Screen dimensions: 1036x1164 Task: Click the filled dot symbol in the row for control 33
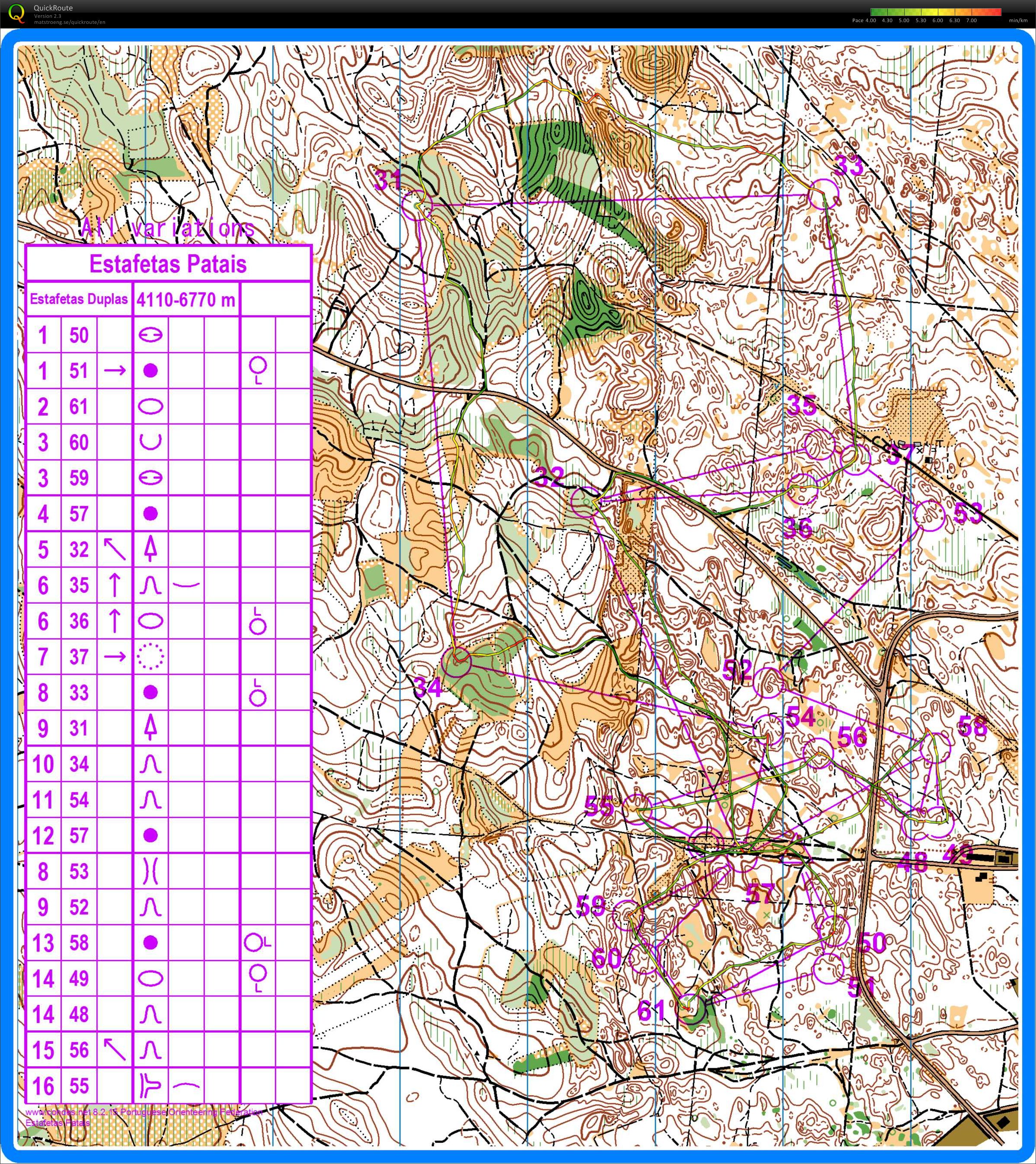click(x=150, y=693)
